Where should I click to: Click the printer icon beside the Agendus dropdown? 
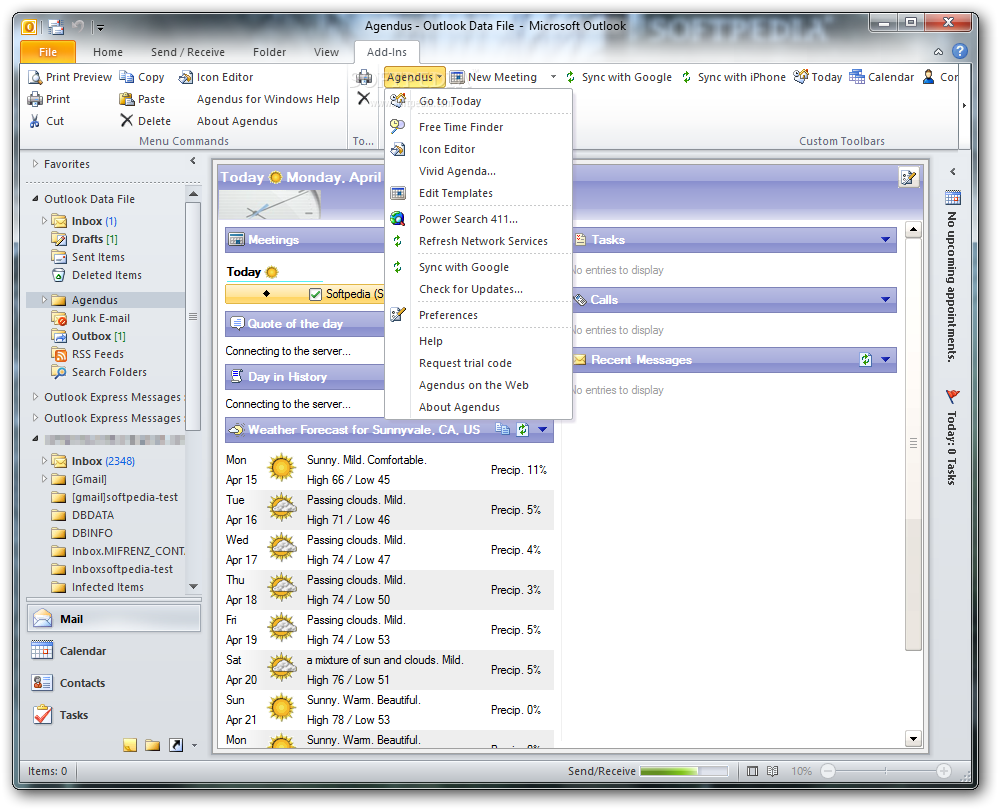[364, 77]
